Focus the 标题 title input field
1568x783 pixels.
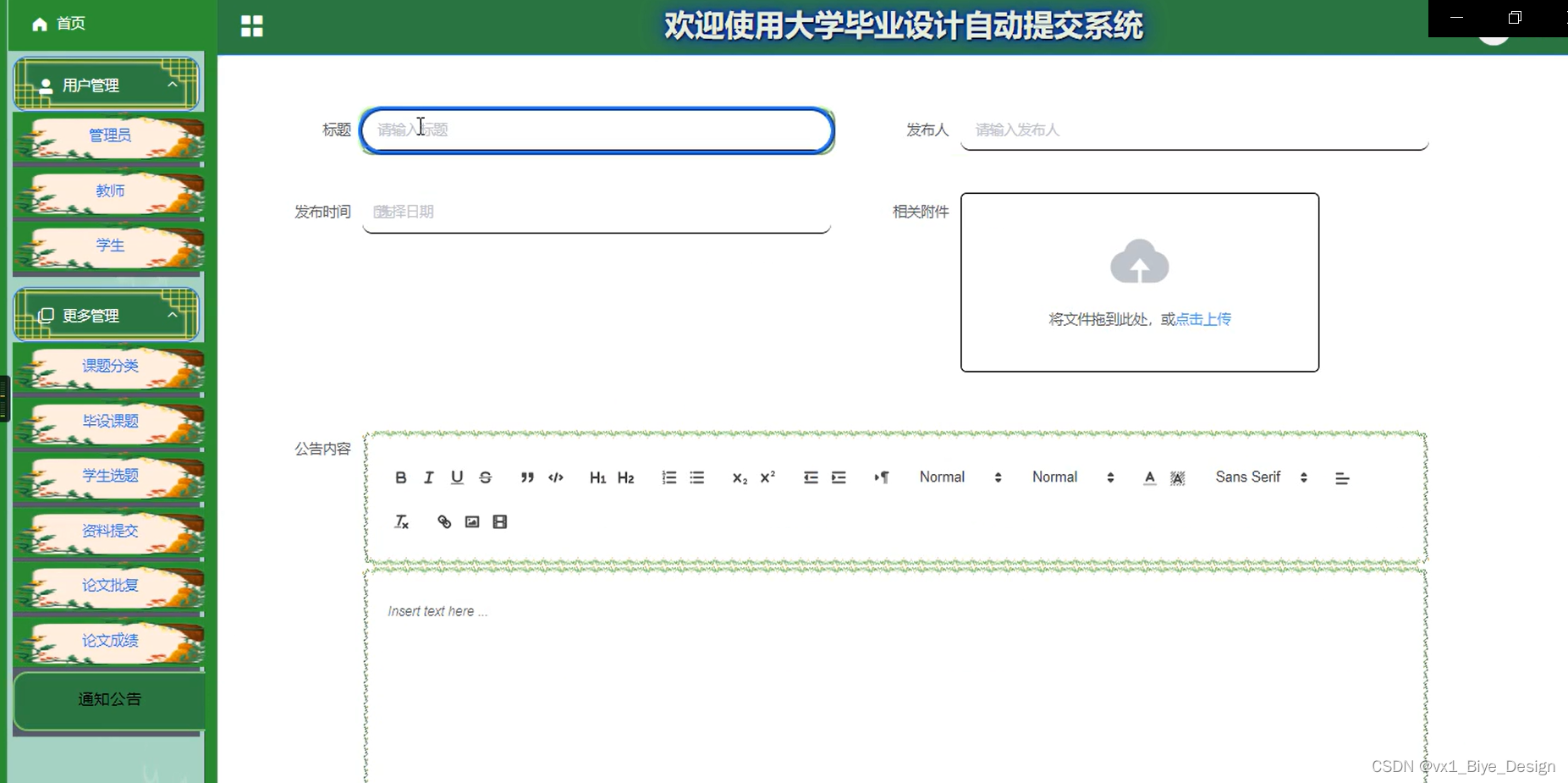(597, 130)
